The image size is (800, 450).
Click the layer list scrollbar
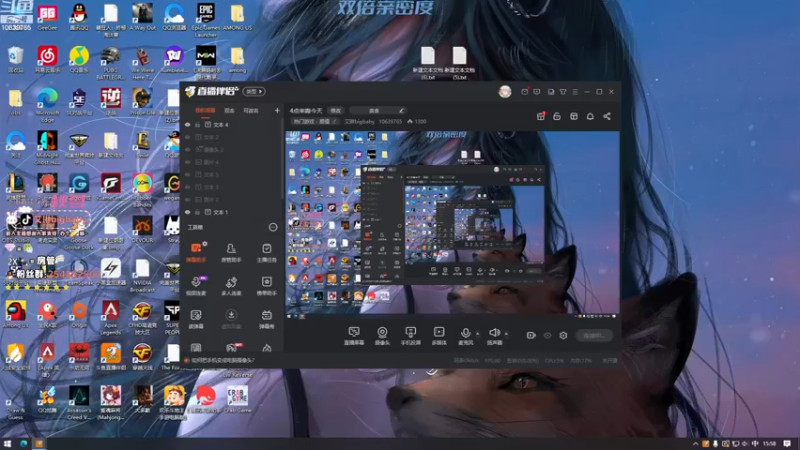point(282,161)
